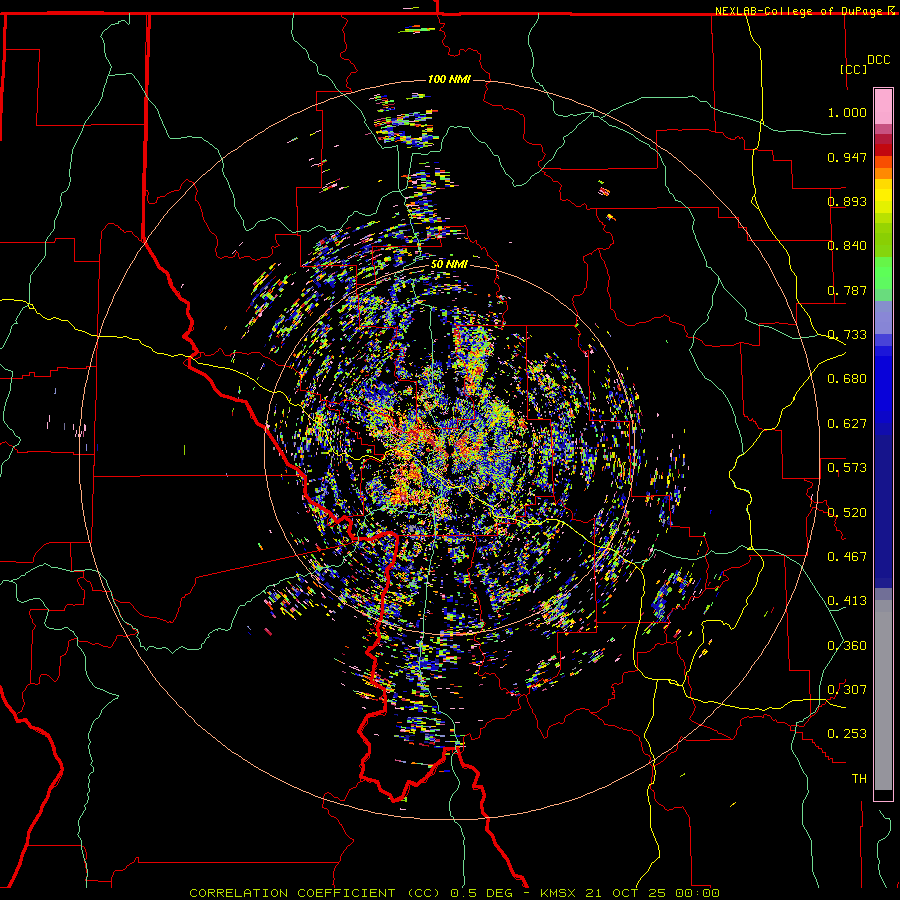Click the 0.947 legend value

[x=847, y=157]
